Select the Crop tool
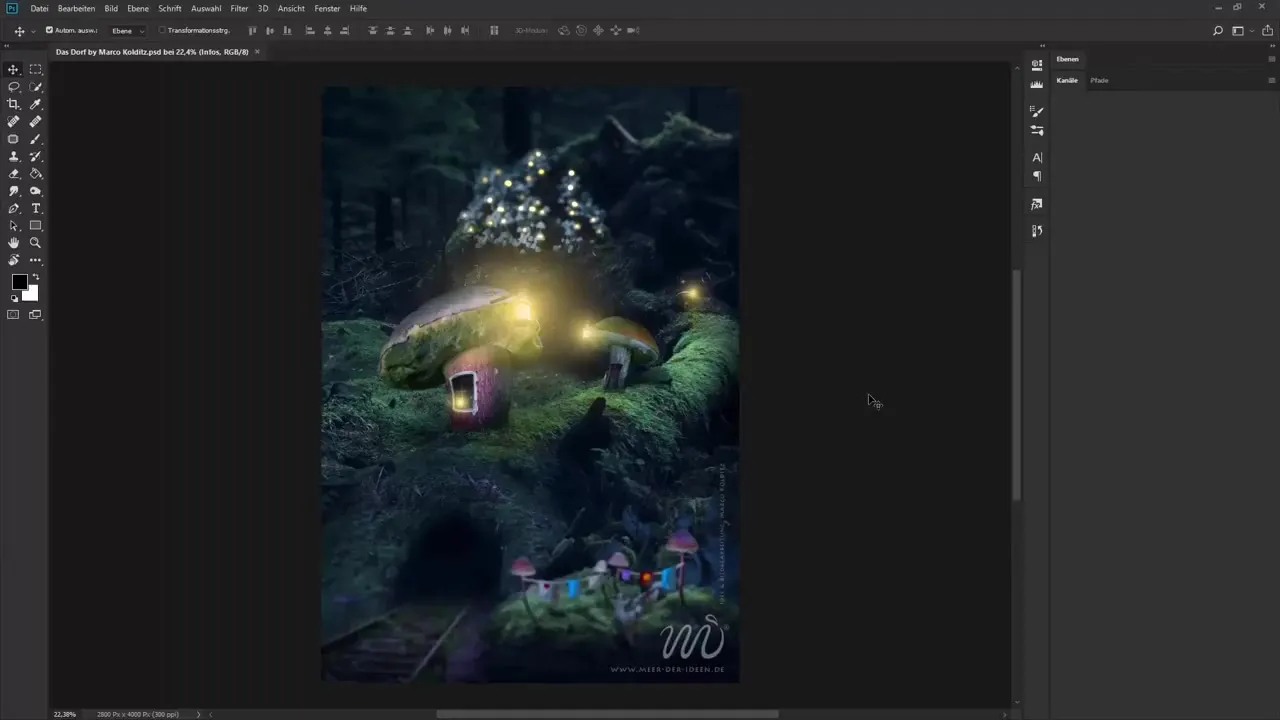This screenshot has width=1280, height=720. [x=13, y=104]
